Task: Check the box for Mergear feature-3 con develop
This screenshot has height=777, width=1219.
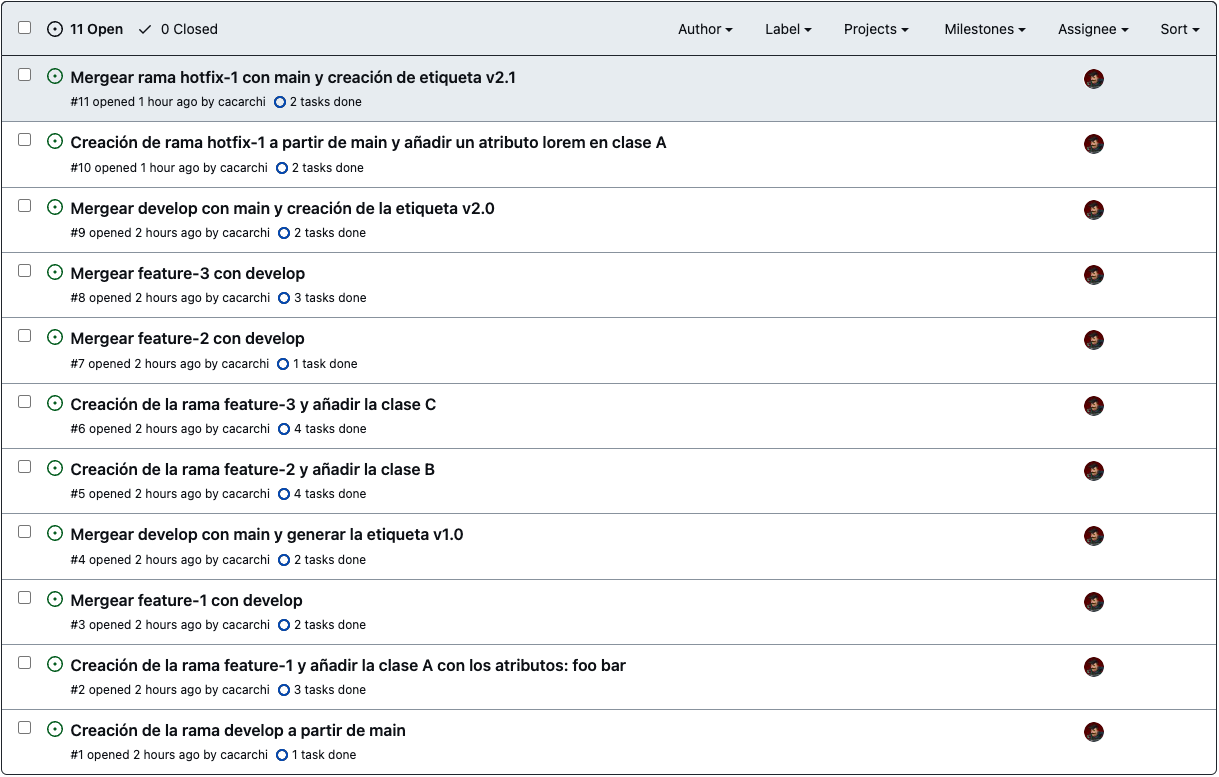Action: (25, 270)
